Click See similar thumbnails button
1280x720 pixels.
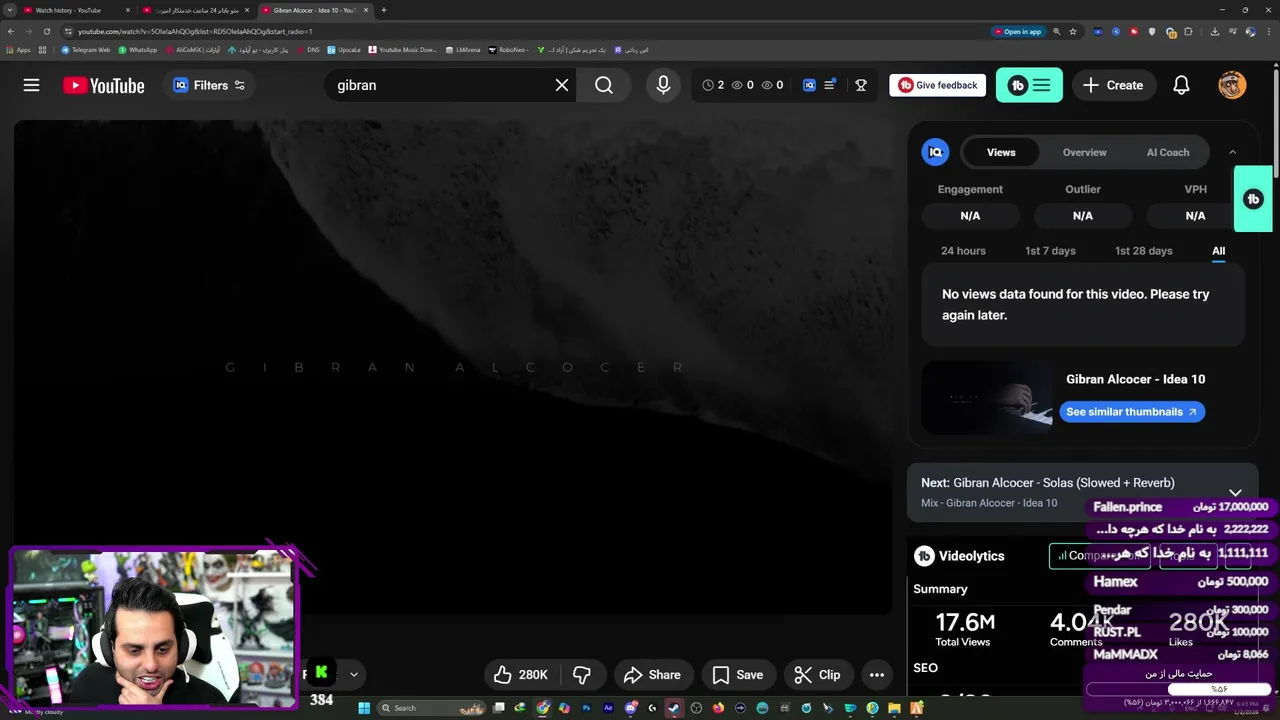(1131, 412)
